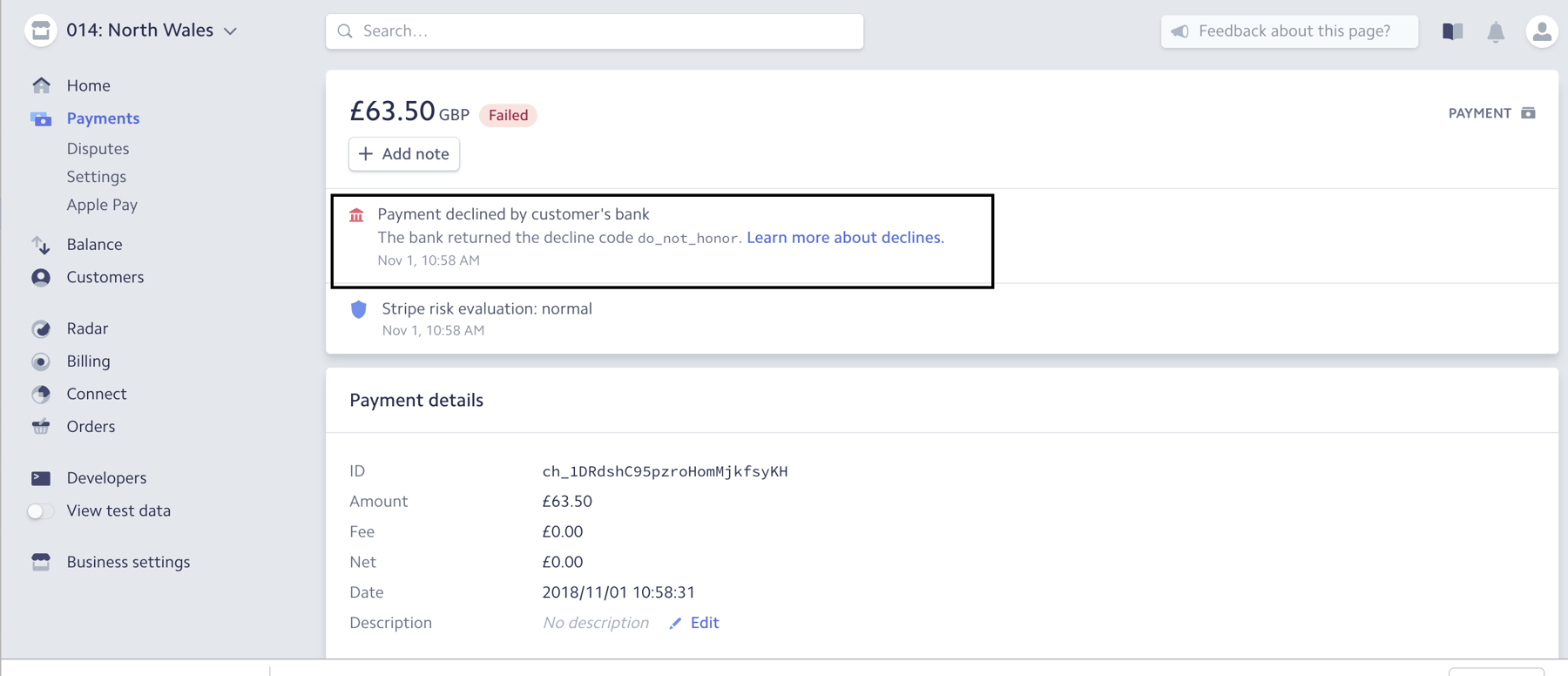
Task: Click the Balance arrows icon
Action: tap(41, 245)
